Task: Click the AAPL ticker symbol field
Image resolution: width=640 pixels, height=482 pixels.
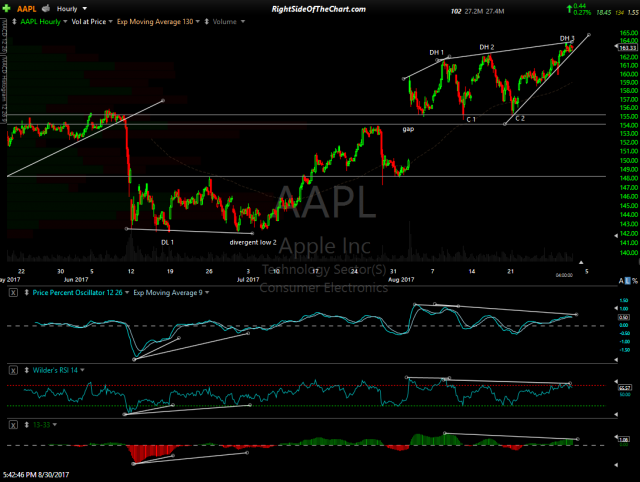Action: click(x=27, y=9)
